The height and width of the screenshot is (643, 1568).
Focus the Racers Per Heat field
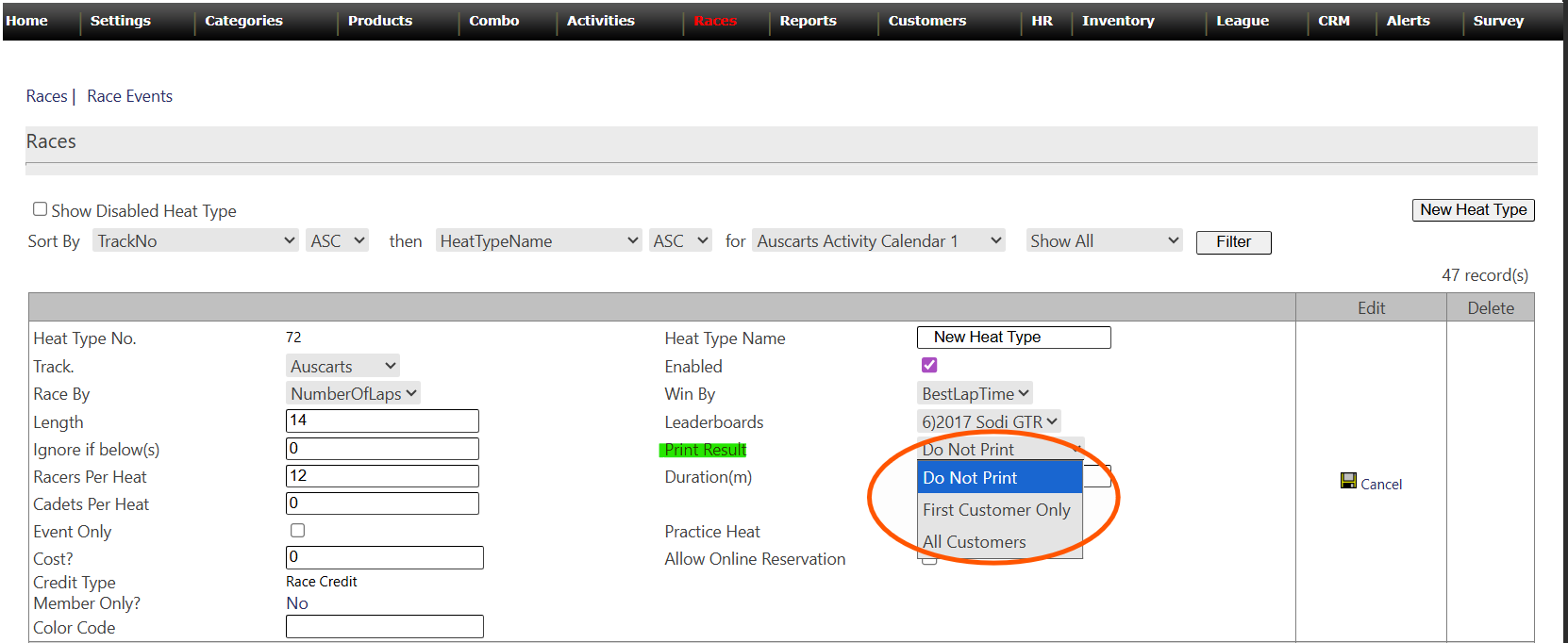[x=382, y=476]
